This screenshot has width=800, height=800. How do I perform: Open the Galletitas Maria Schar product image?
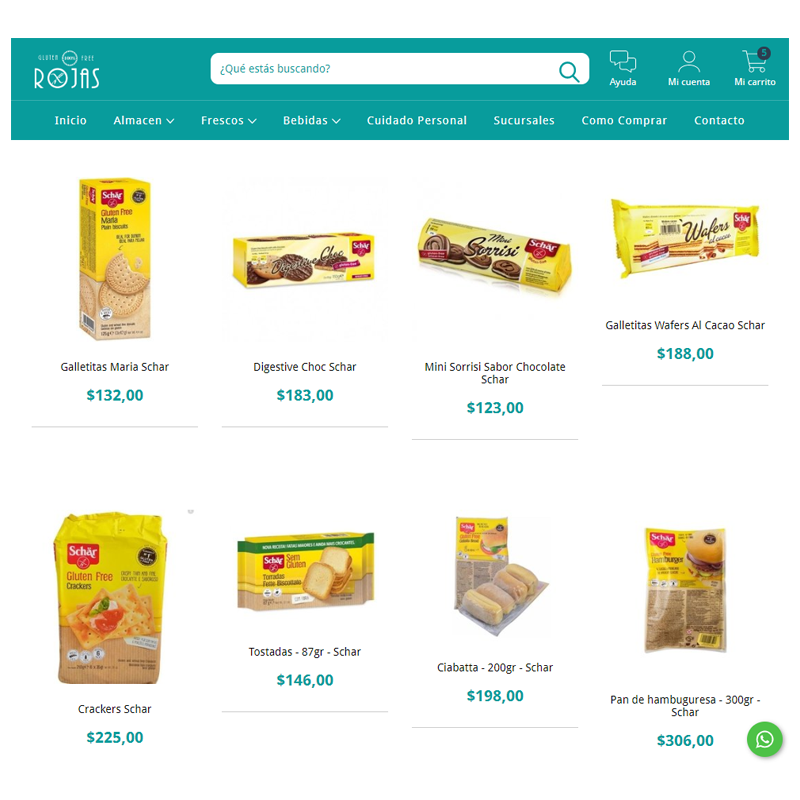click(115, 259)
